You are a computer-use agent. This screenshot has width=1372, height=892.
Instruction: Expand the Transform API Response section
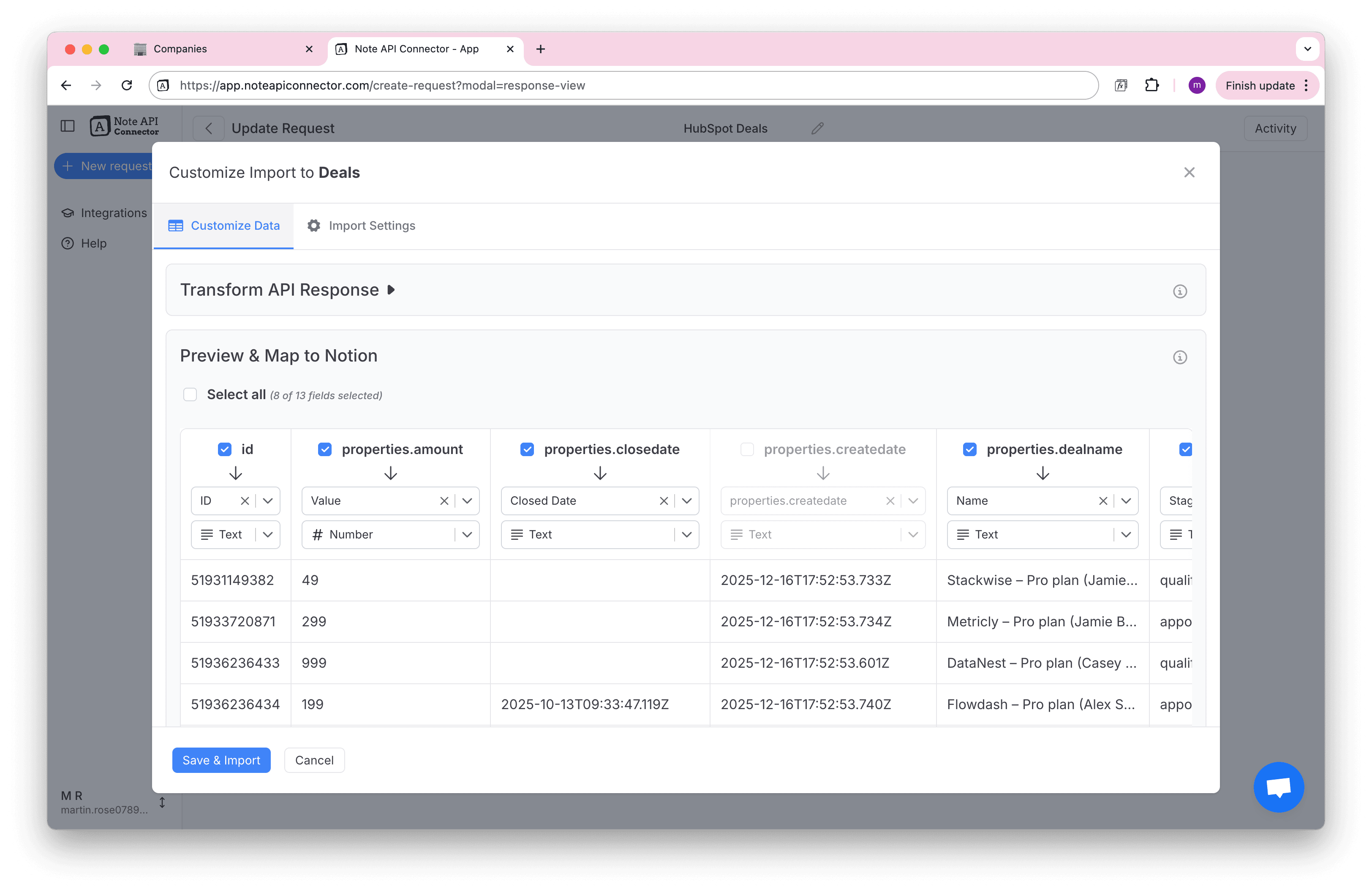(x=391, y=290)
